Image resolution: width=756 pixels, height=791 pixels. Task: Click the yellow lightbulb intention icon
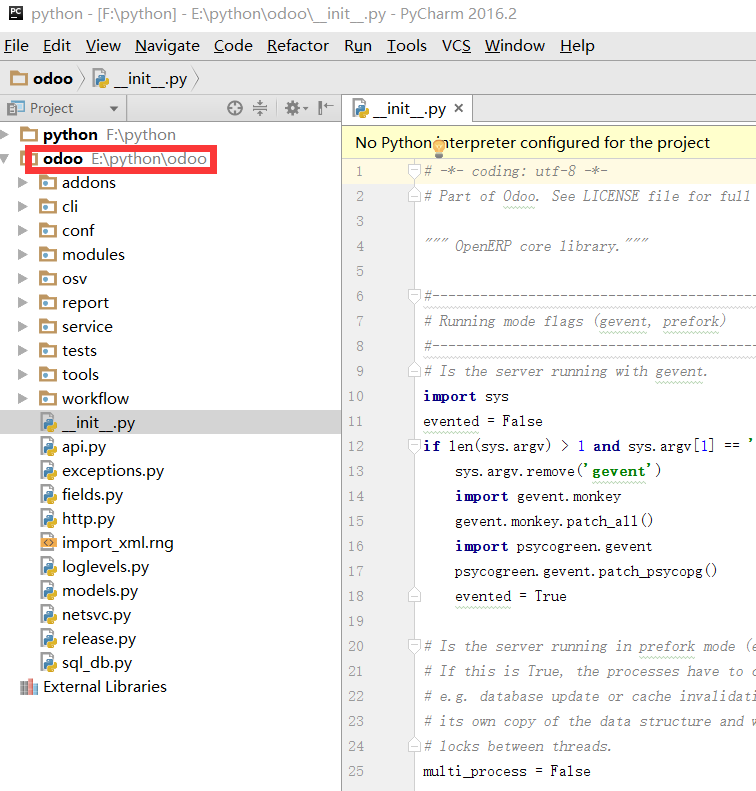[439, 148]
